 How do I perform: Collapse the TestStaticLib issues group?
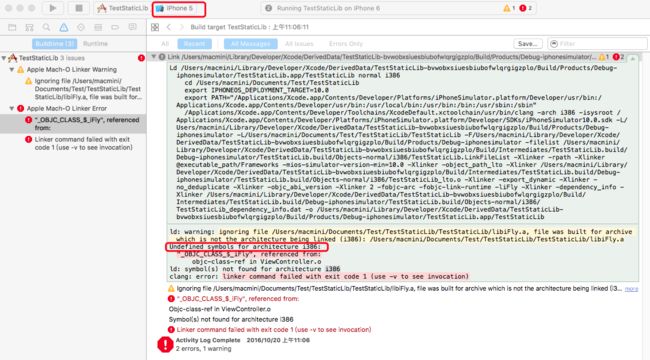(x=4, y=58)
